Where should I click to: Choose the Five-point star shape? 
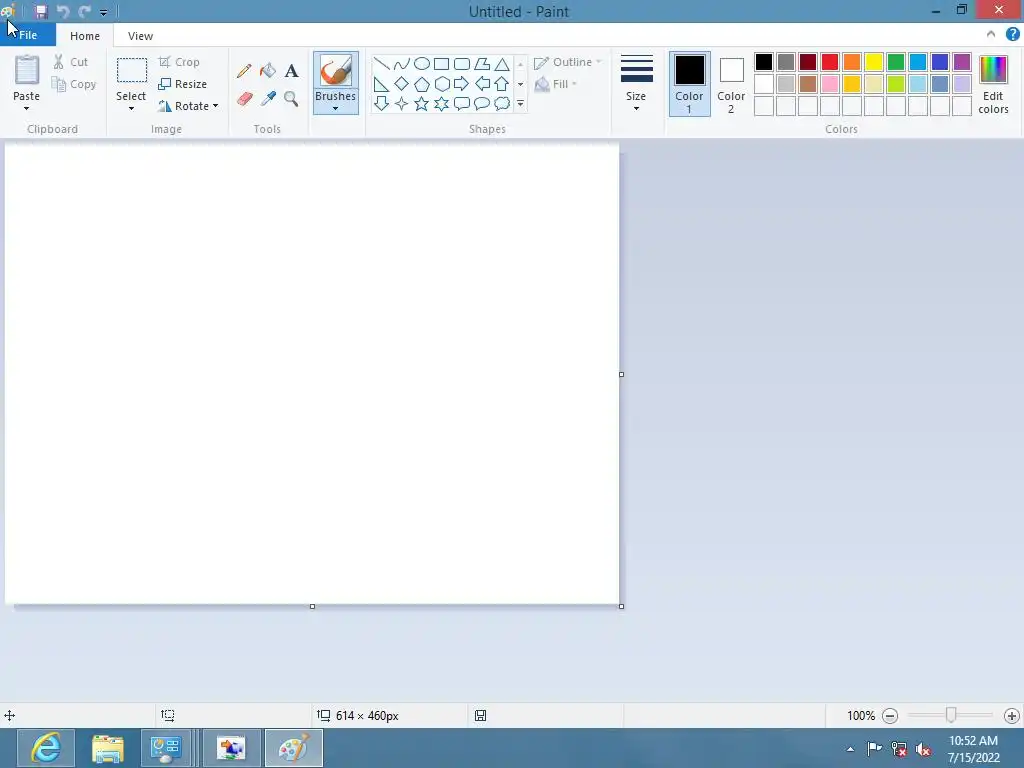[422, 103]
